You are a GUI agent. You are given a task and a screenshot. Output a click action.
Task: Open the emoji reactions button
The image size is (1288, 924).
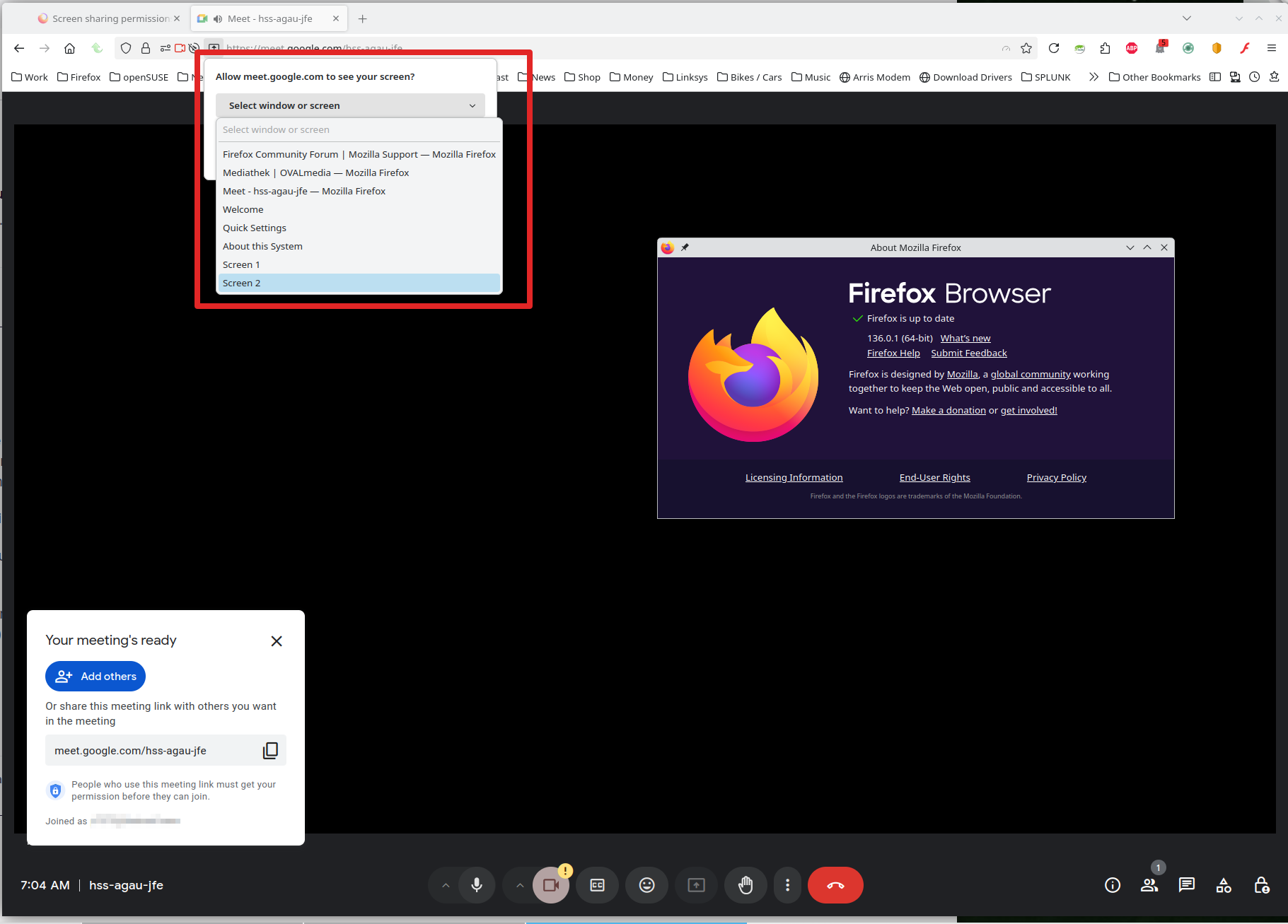(x=646, y=885)
